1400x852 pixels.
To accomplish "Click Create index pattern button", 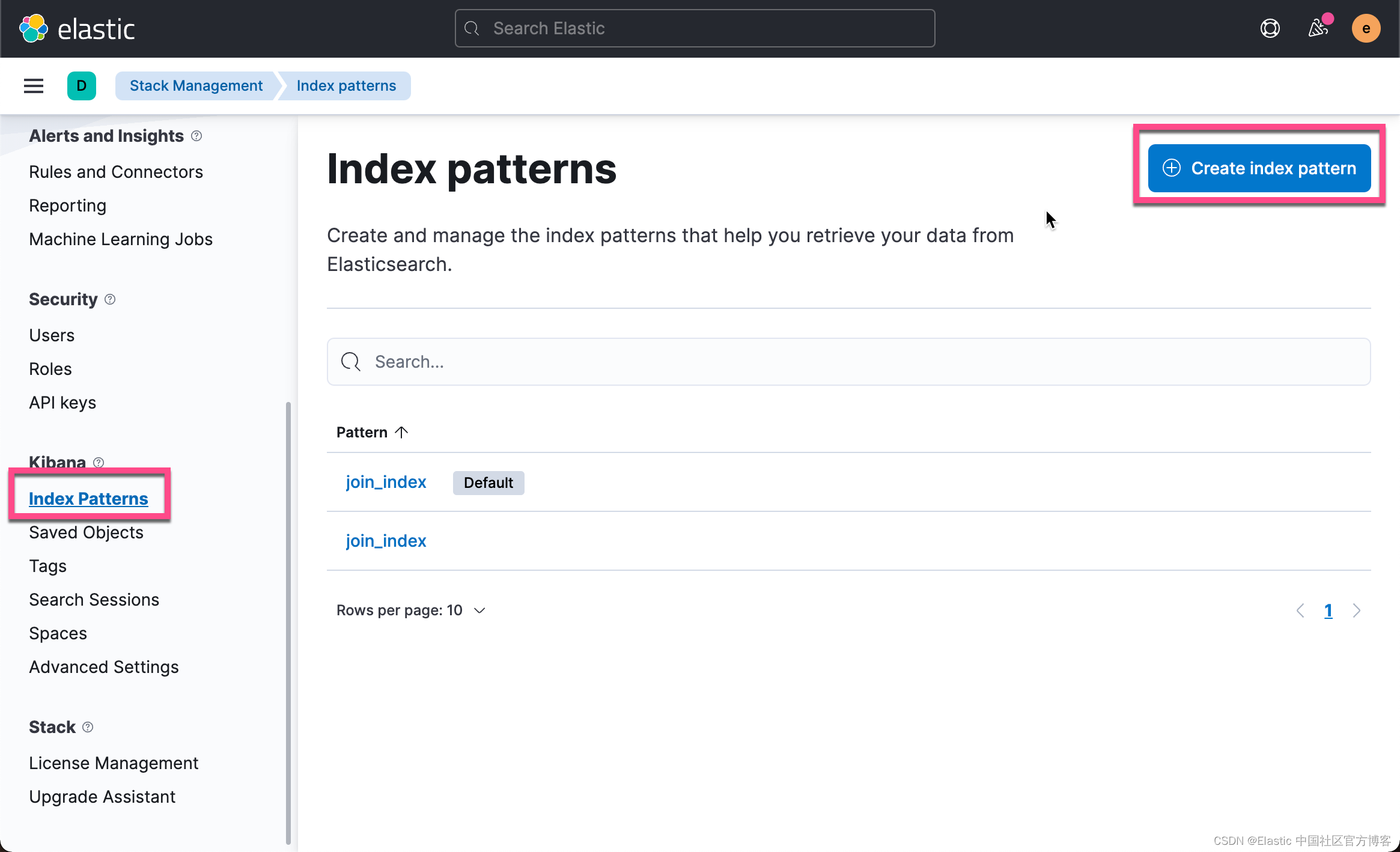I will click(1259, 168).
